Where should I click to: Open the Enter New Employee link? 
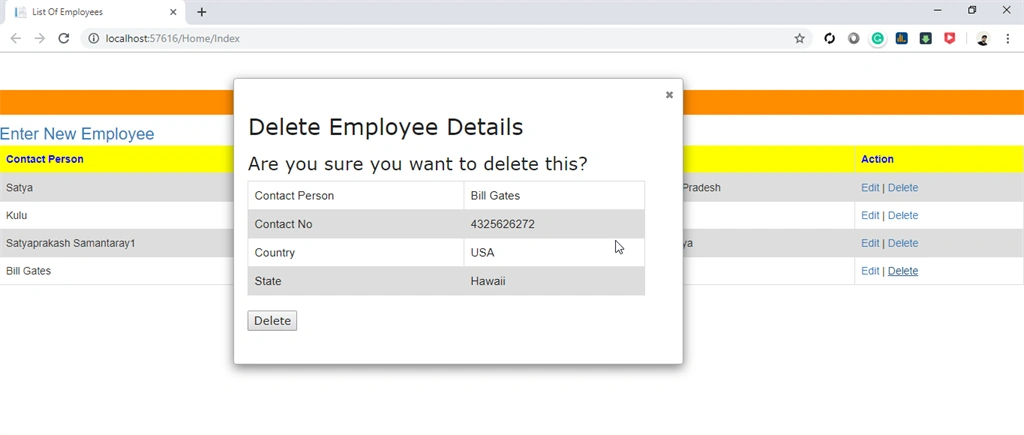click(x=77, y=134)
